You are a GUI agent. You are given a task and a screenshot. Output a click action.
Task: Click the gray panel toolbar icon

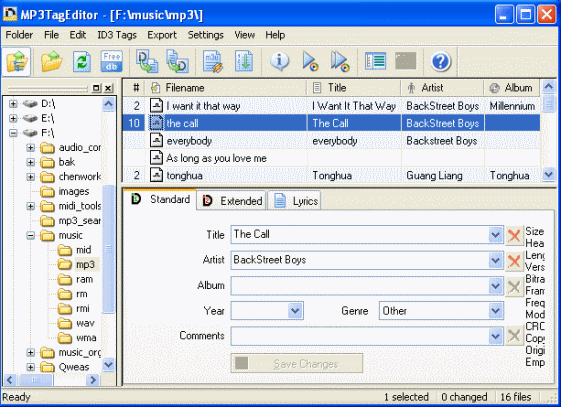(x=406, y=61)
